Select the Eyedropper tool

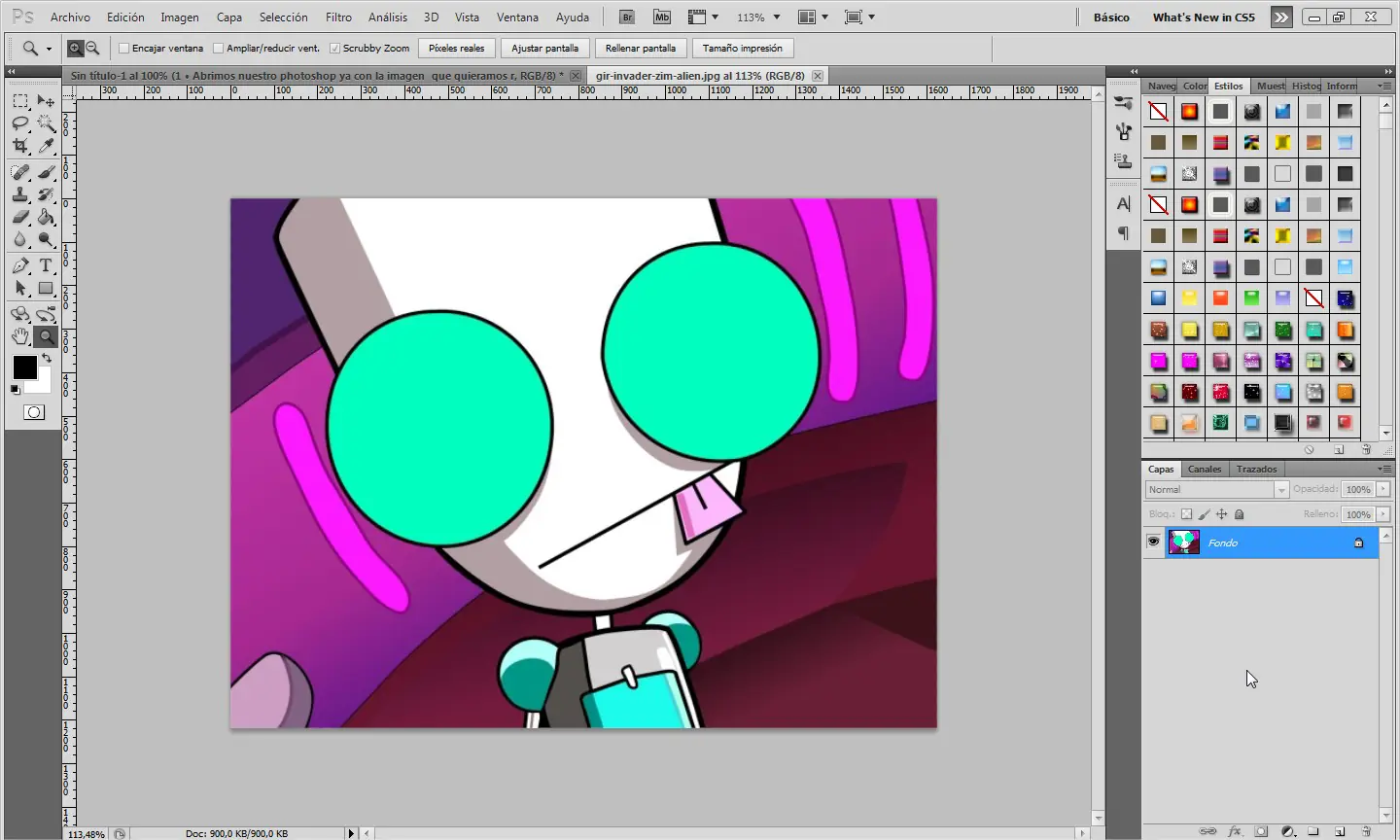click(x=46, y=146)
